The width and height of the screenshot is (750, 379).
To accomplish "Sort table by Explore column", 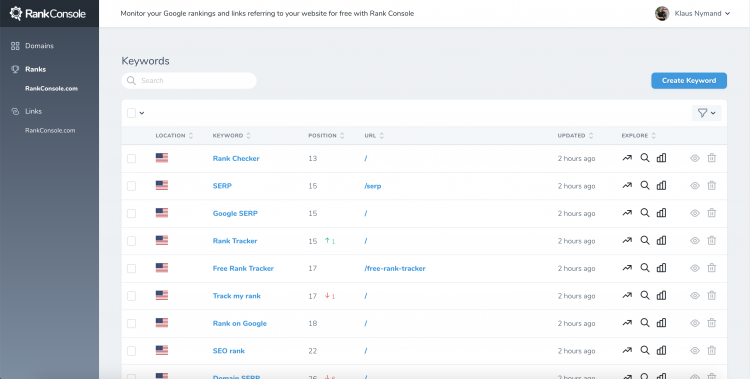I will [x=639, y=135].
